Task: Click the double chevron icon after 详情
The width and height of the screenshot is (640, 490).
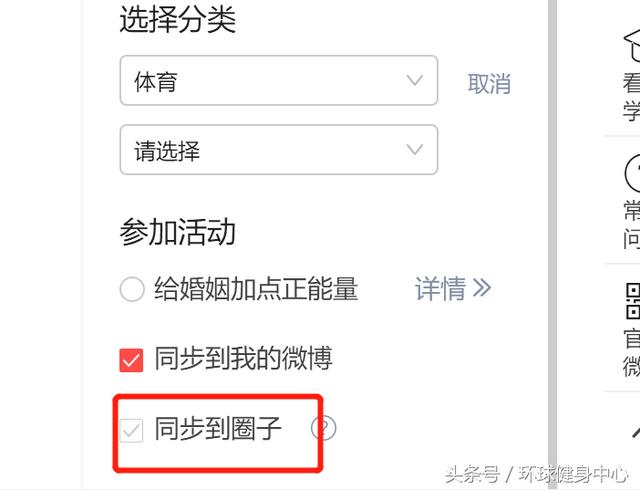Action: (482, 288)
